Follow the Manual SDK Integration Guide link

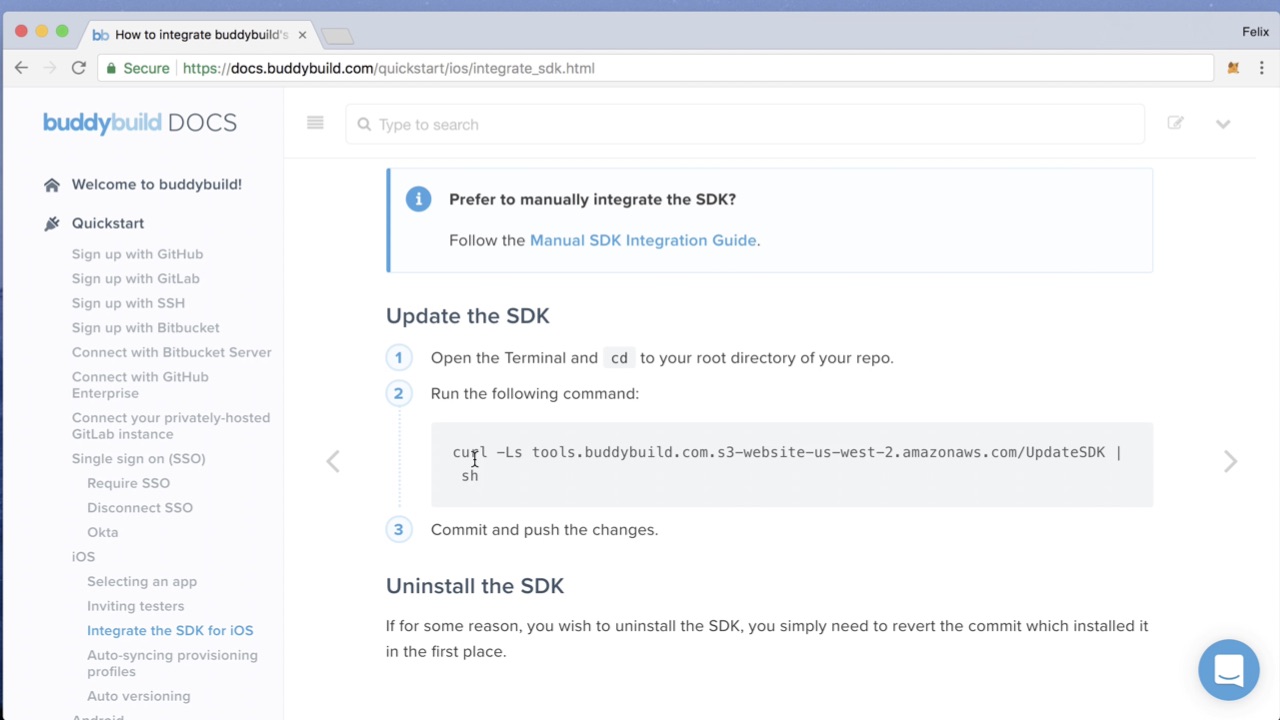point(642,240)
